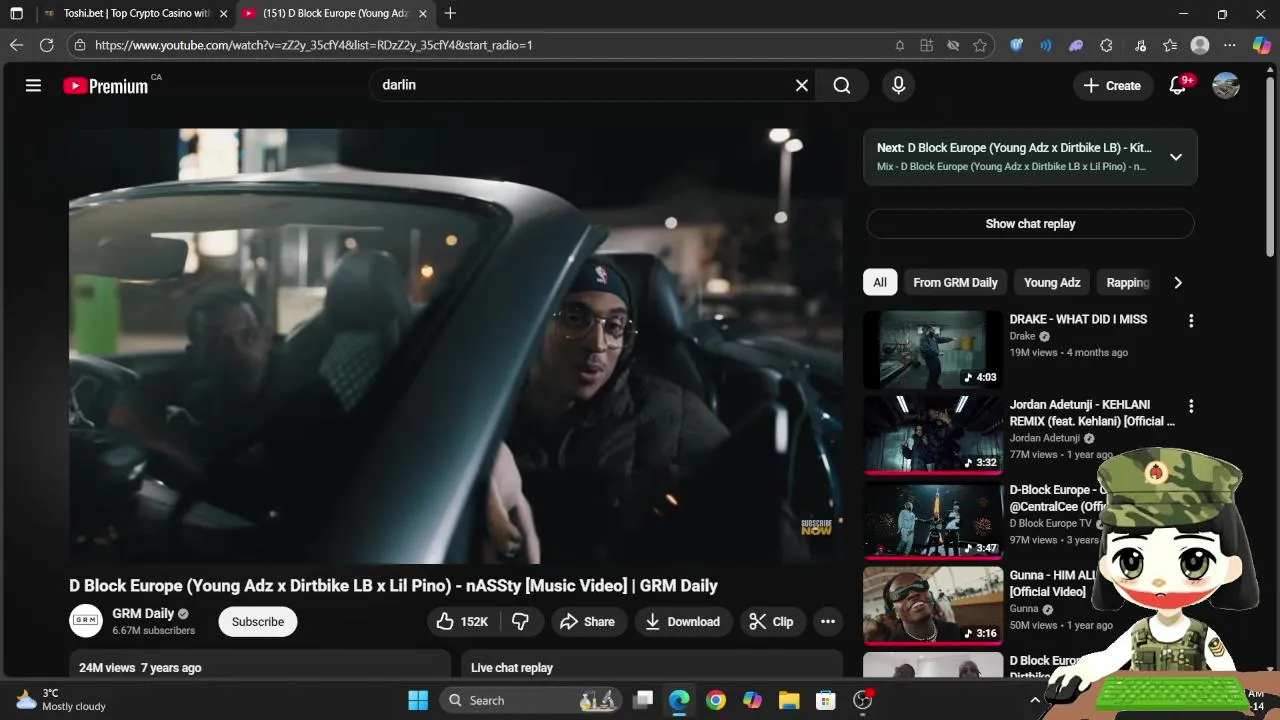Open the Windows Start menu
1280x720 pixels.
coord(418,700)
